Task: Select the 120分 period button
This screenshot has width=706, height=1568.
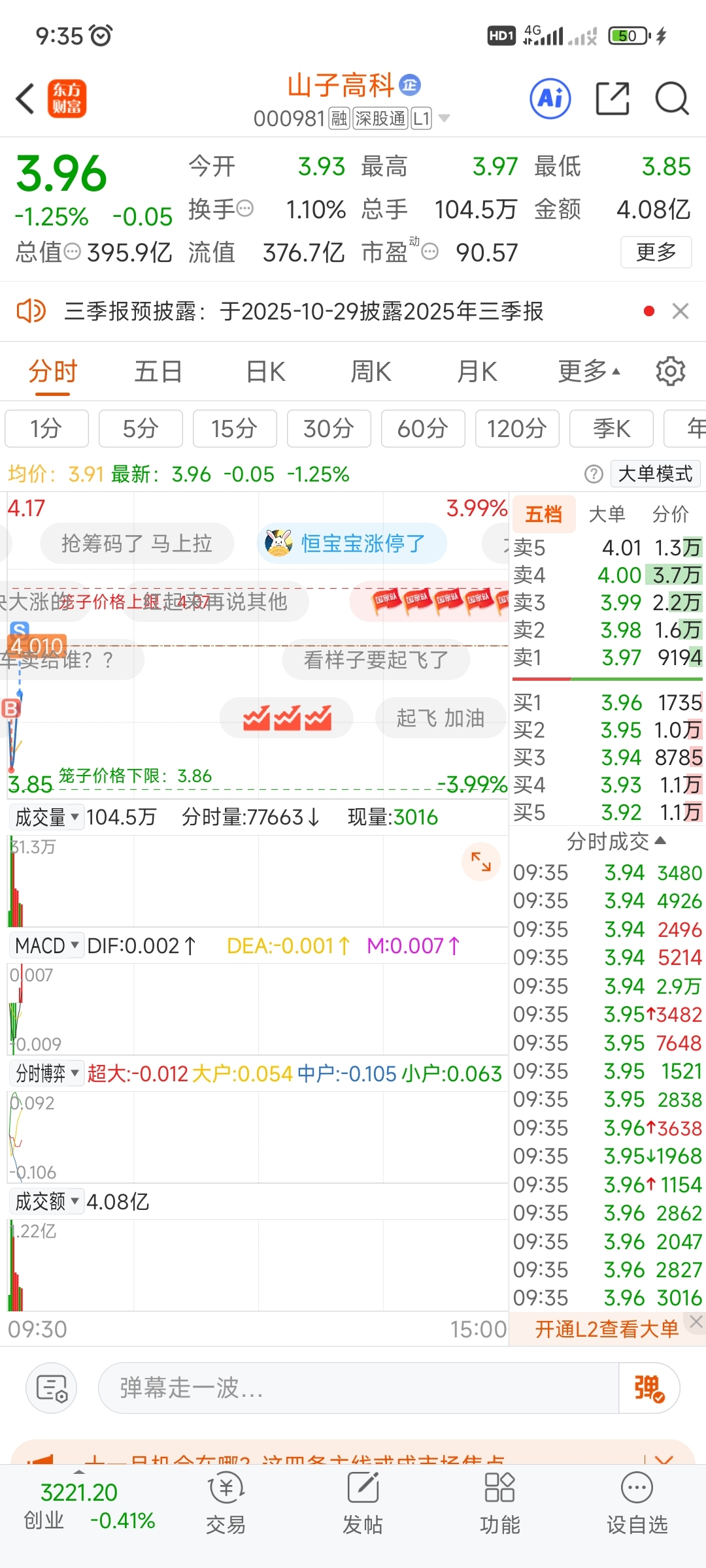Action: 517,429
